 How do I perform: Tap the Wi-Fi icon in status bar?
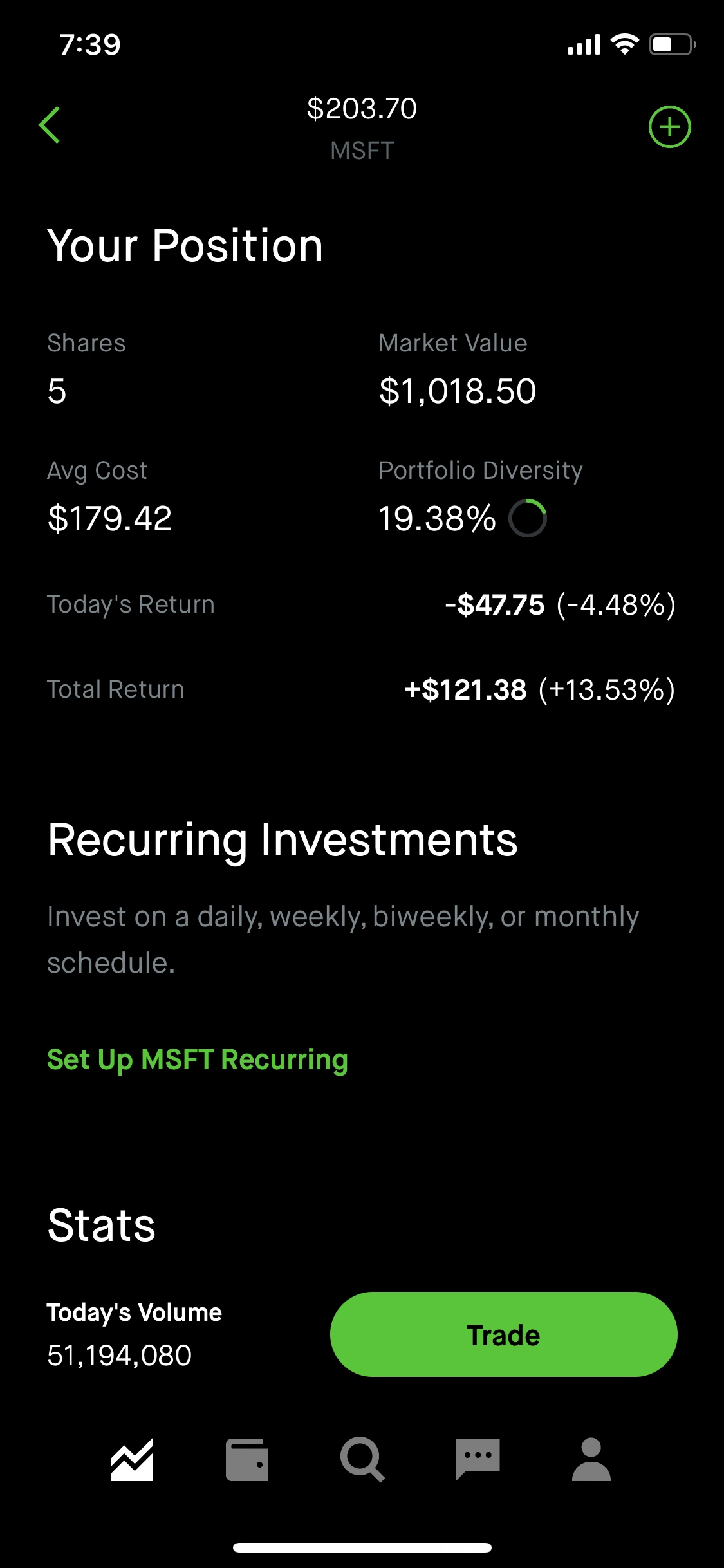(x=624, y=44)
